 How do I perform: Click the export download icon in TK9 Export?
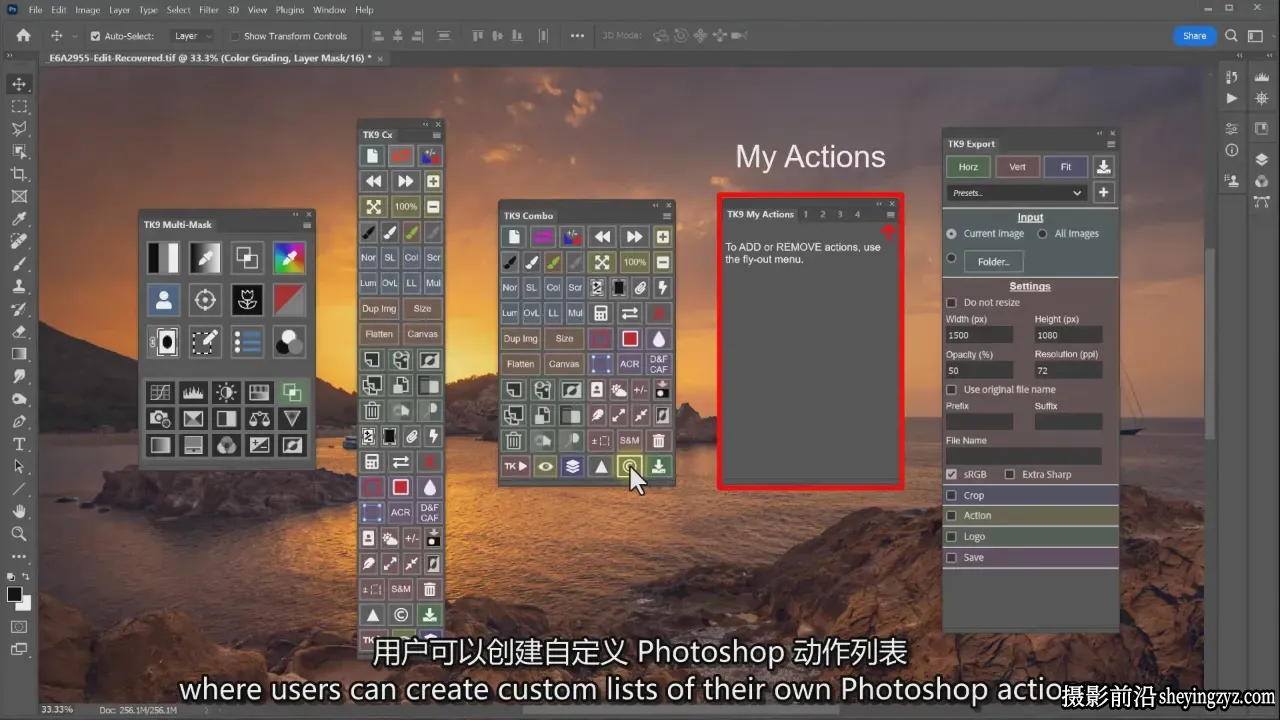click(x=1104, y=167)
